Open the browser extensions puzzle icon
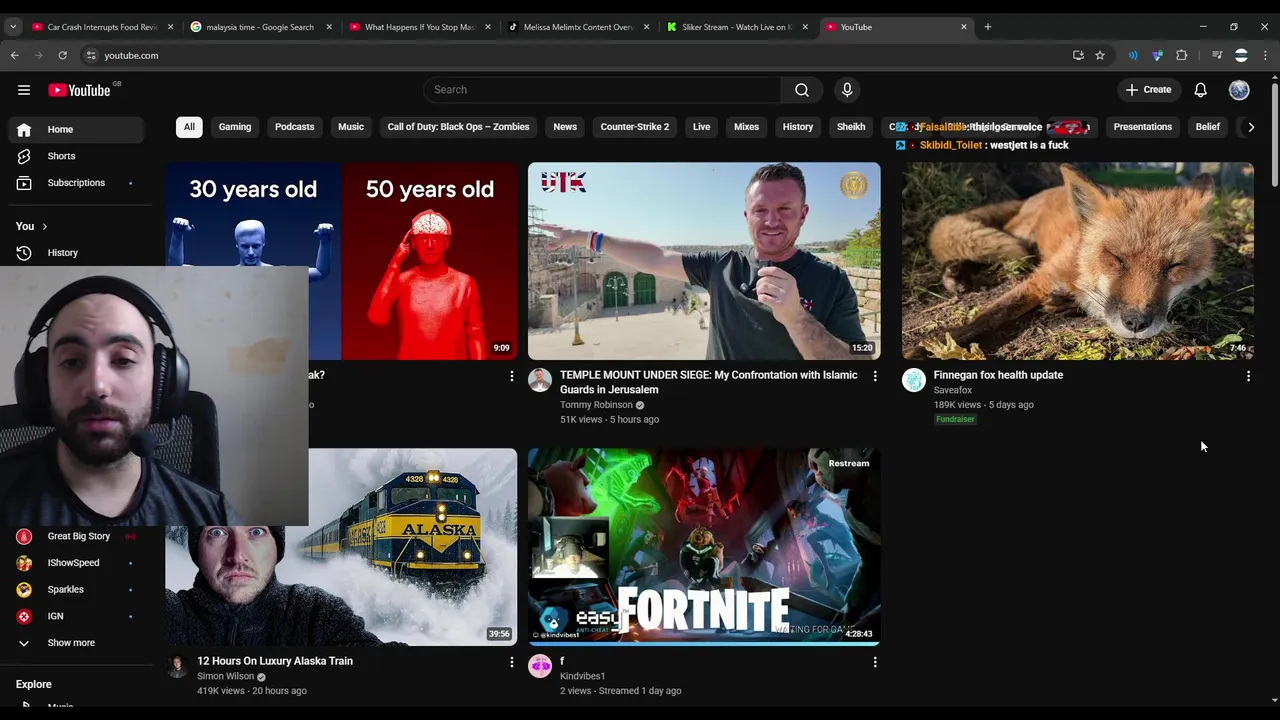The image size is (1280, 720). click(1182, 55)
